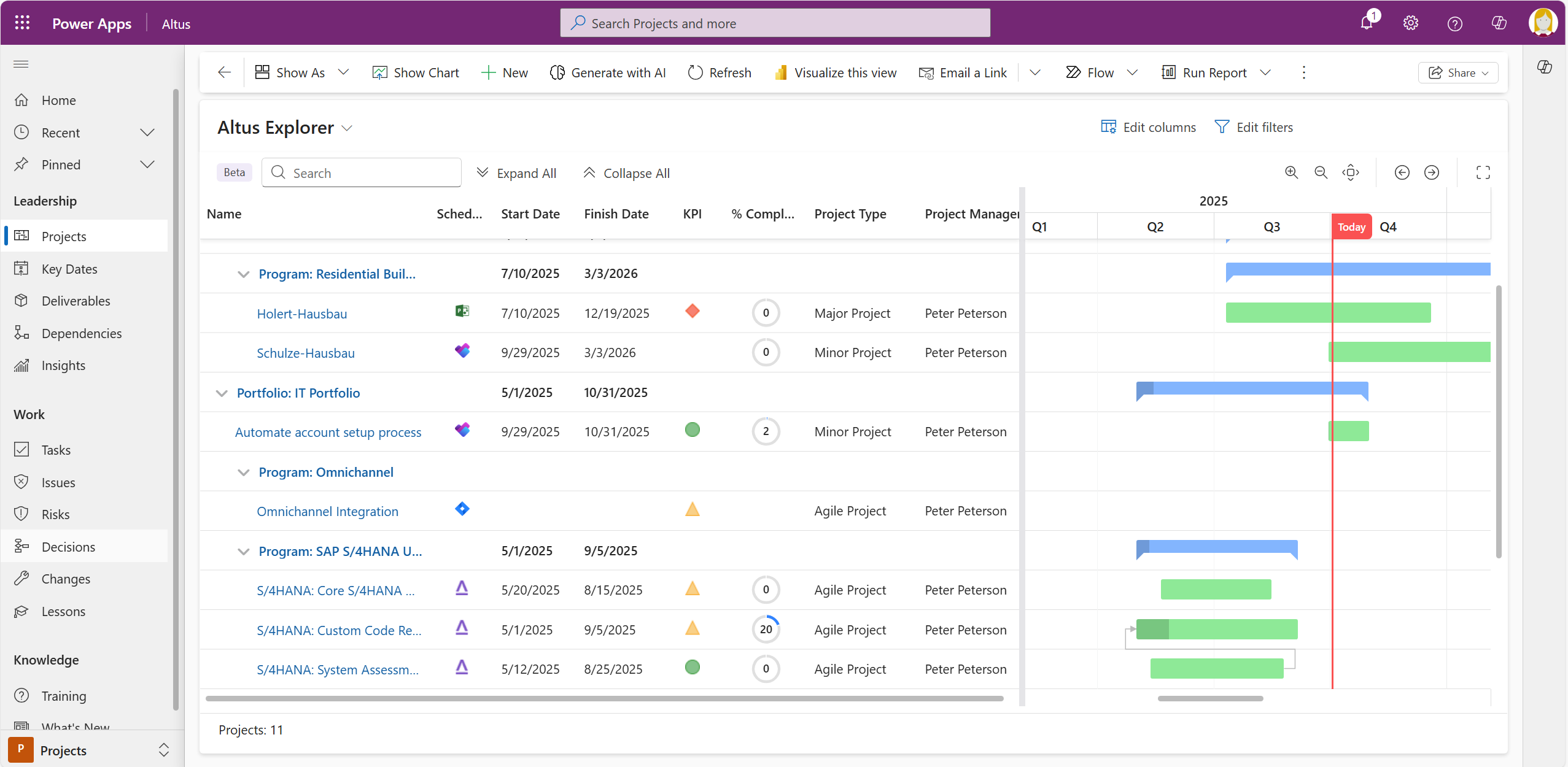Collapse Program: Omnichannel group

pyautogui.click(x=244, y=472)
